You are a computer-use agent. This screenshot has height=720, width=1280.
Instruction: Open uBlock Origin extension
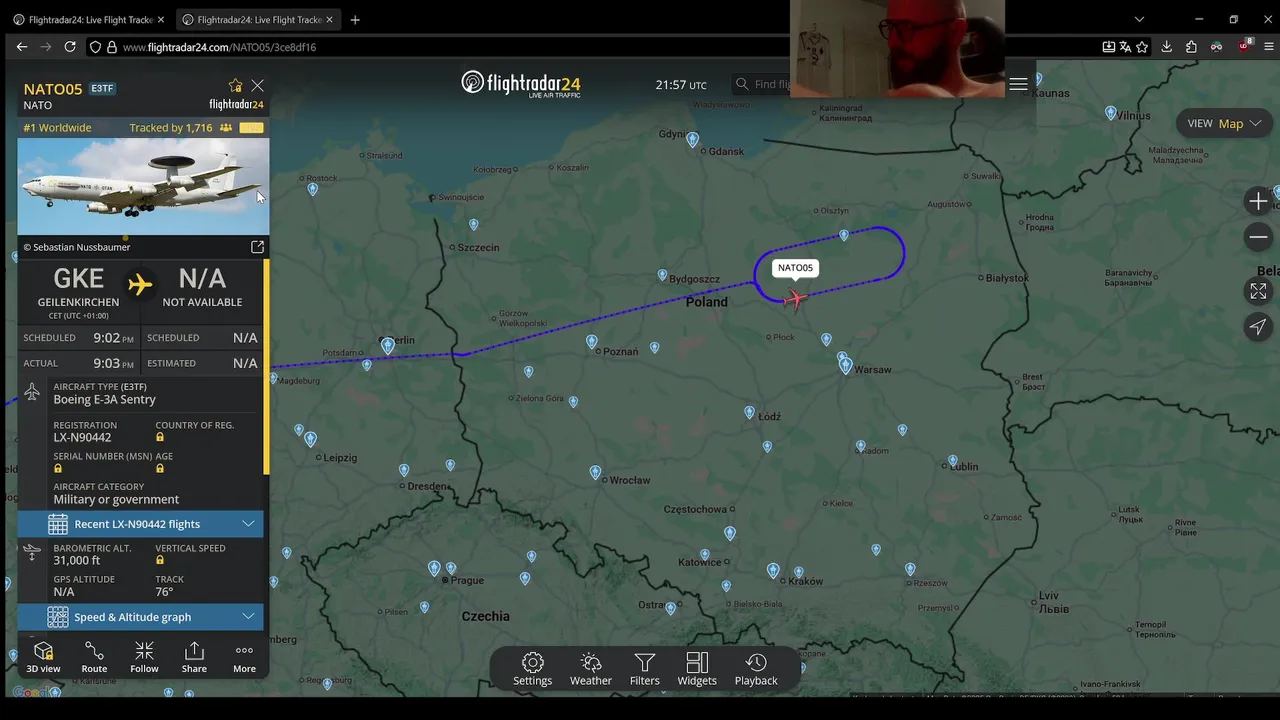coord(1244,46)
